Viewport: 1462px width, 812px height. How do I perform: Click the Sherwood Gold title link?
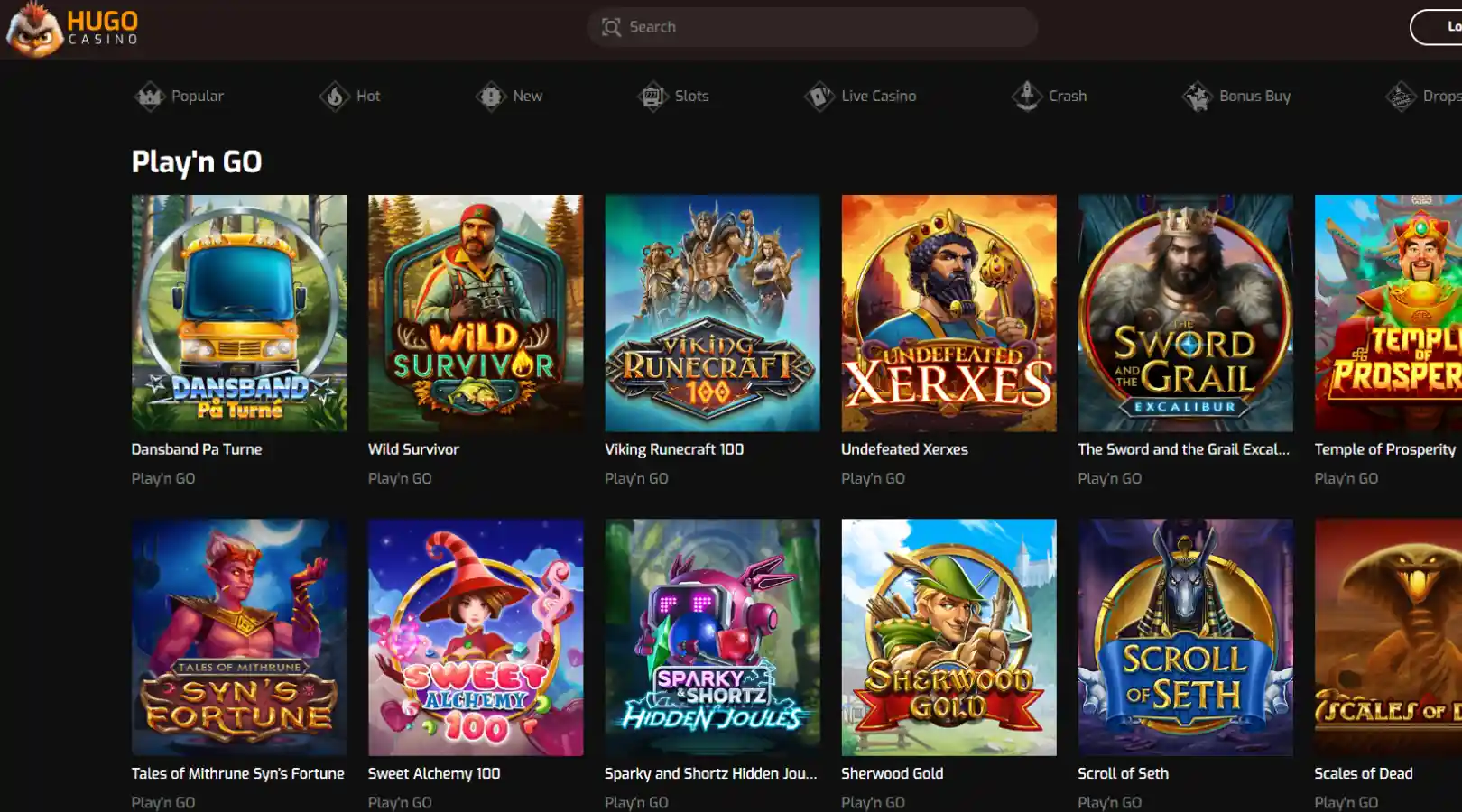pyautogui.click(x=892, y=773)
